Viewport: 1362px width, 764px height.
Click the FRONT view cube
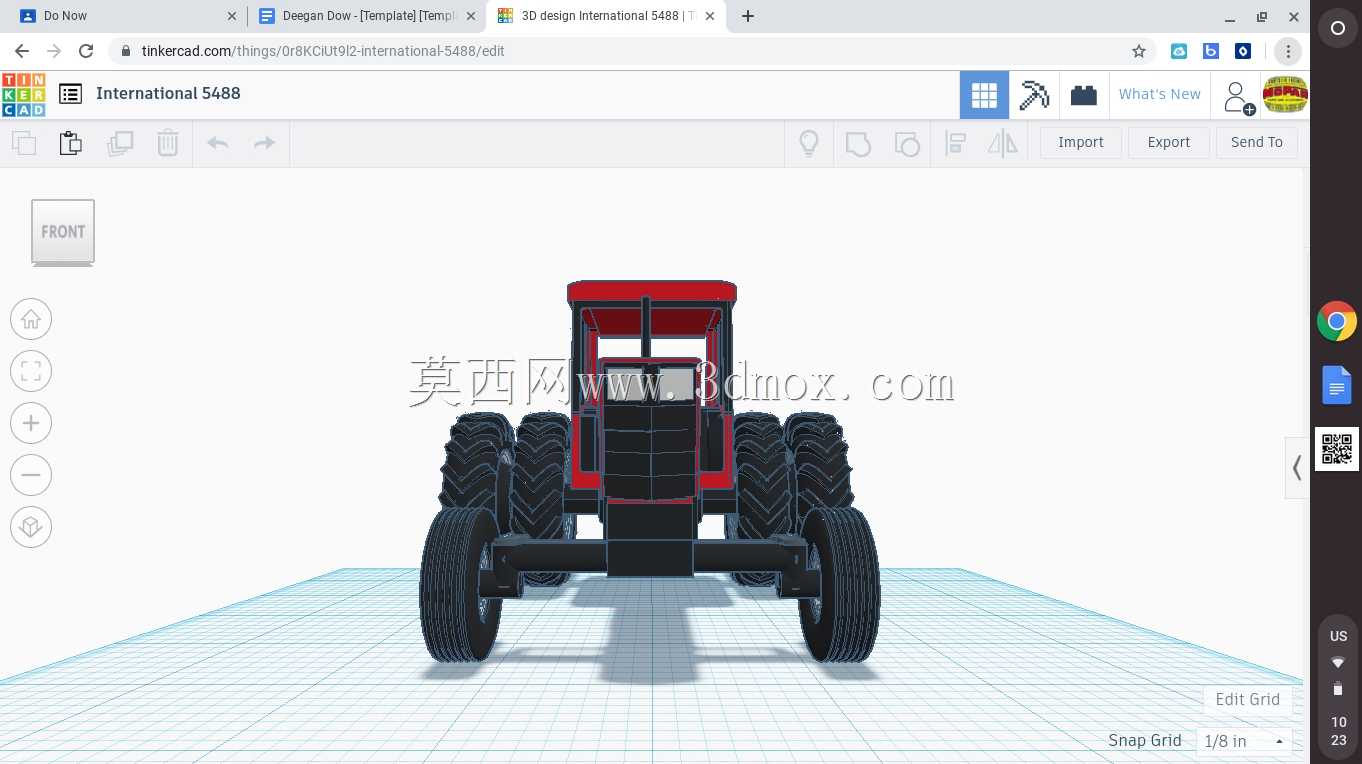coord(63,232)
